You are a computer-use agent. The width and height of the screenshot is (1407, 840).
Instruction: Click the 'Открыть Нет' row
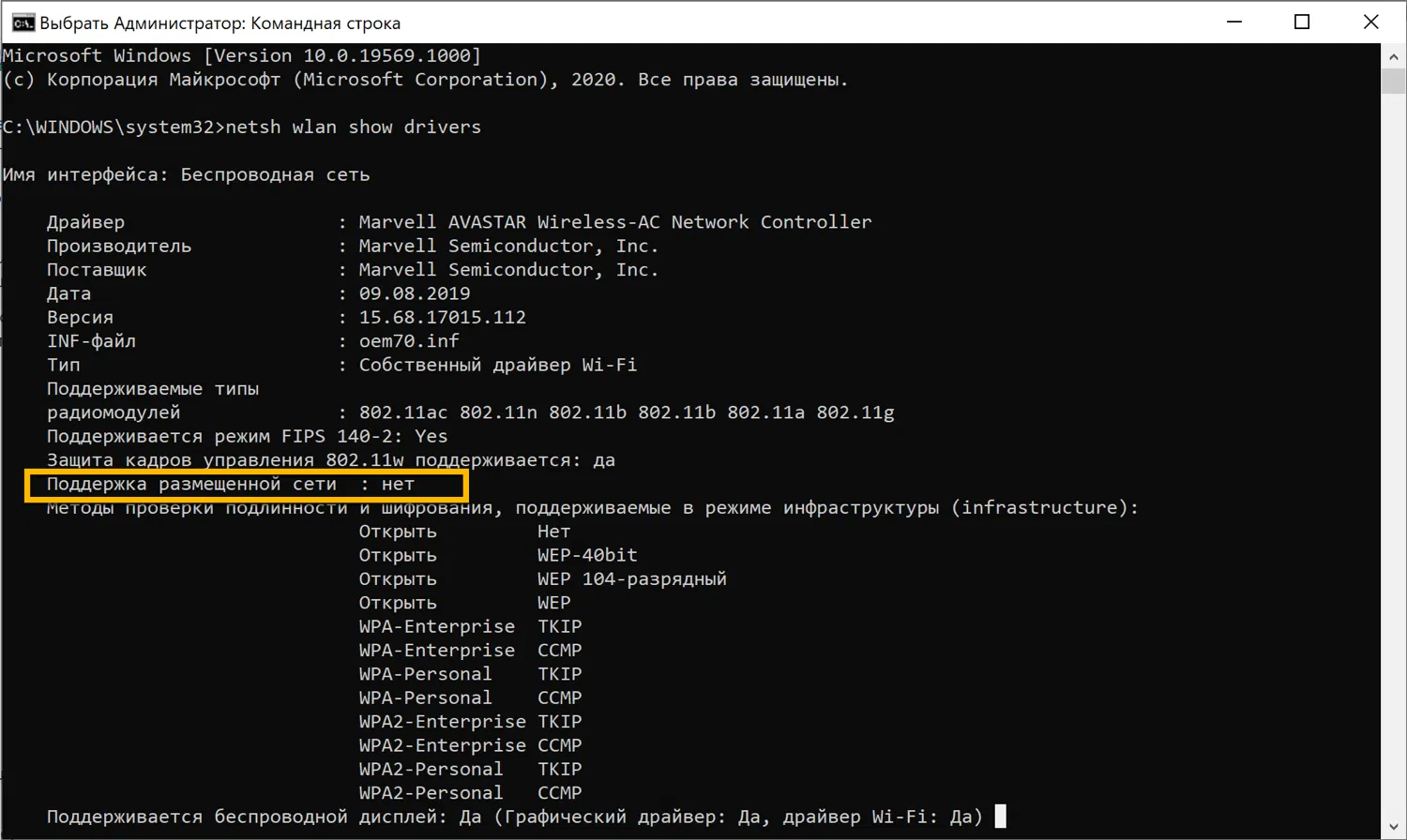tap(465, 532)
